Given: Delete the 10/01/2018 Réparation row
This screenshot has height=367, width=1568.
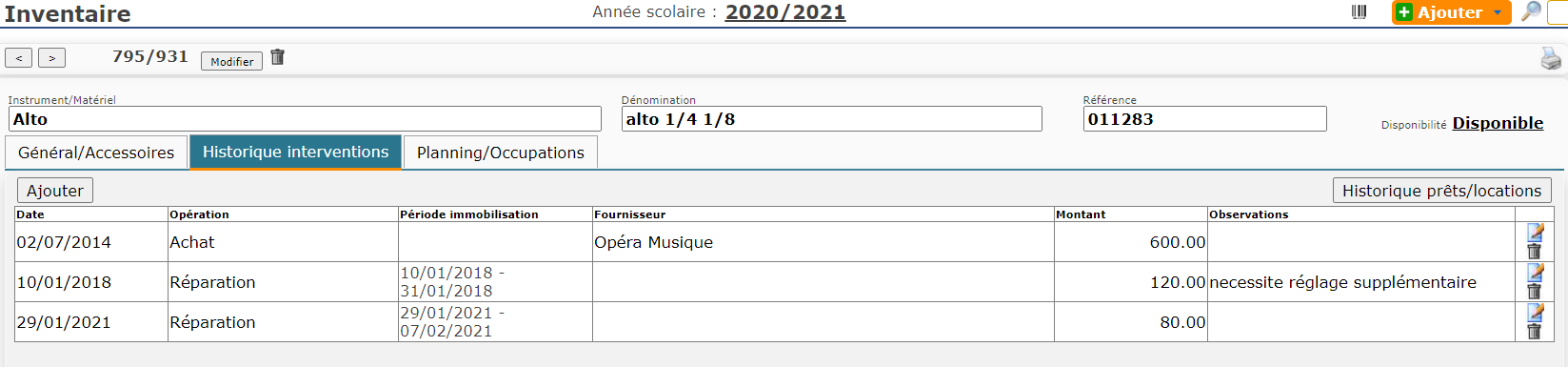Looking at the screenshot, I should (x=1534, y=291).
